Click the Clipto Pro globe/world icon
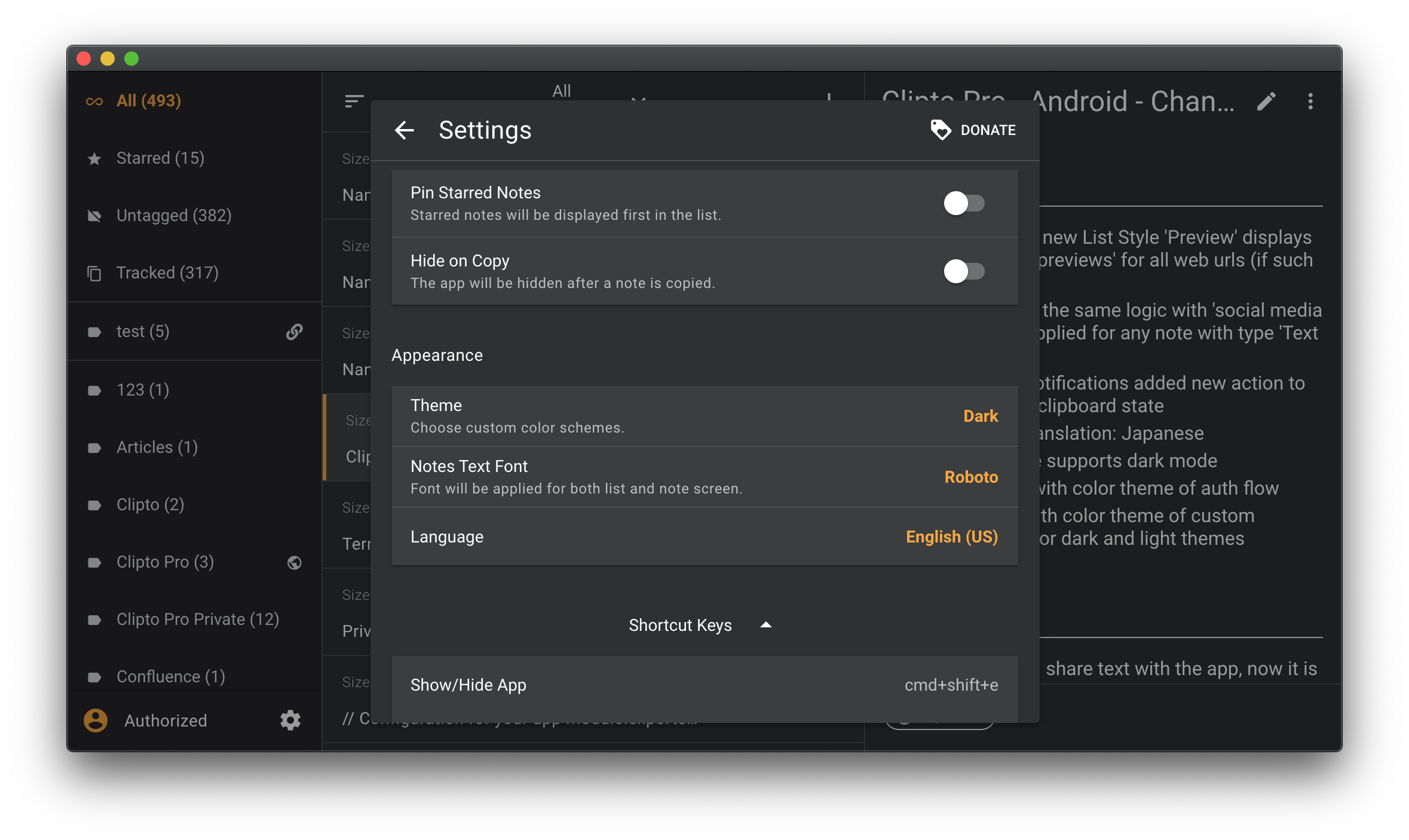Viewport: 1409px width, 840px height. 296,561
